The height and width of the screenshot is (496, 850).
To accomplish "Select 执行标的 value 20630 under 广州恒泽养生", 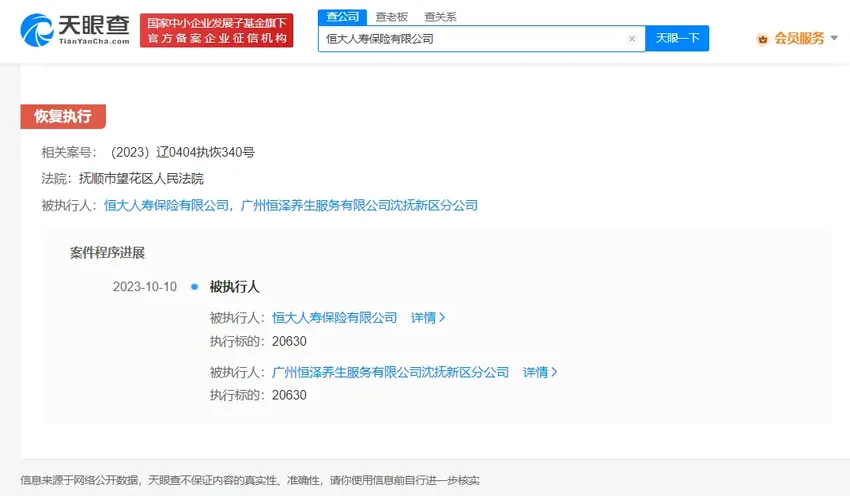I will point(289,395).
